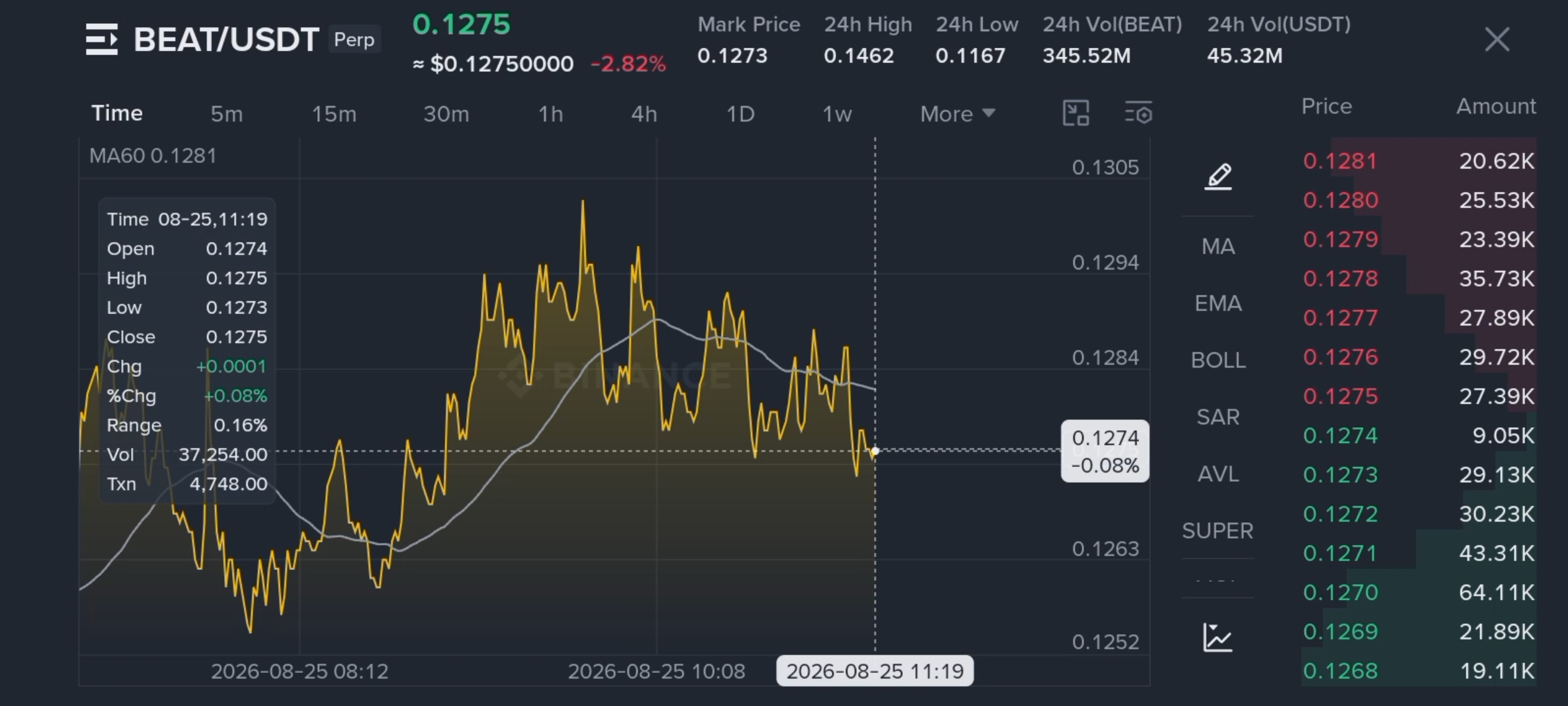Select ask price 0.1277 in order book
This screenshot has width=1568, height=706.
point(1340,318)
